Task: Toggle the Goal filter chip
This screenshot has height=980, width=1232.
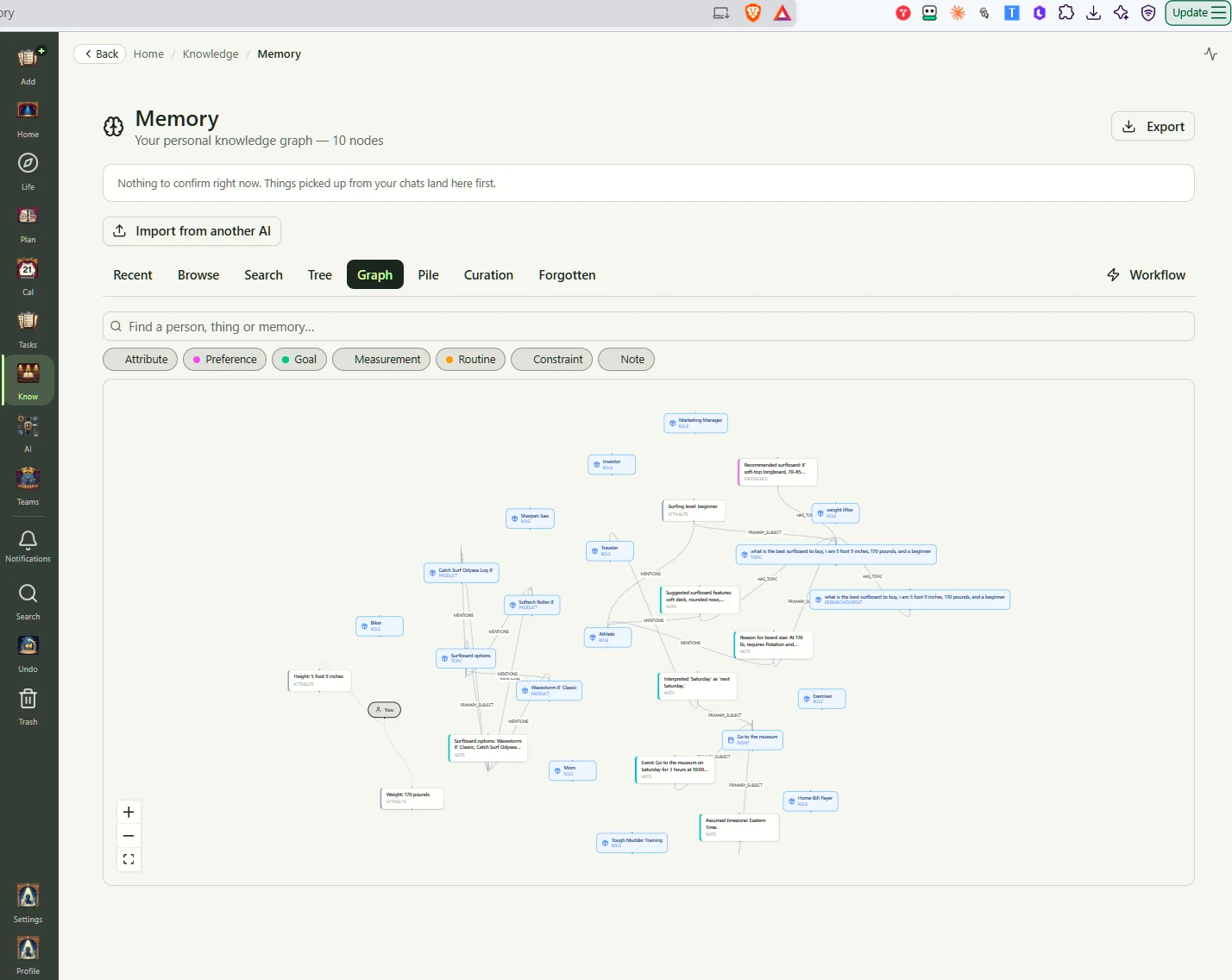Action: (299, 359)
